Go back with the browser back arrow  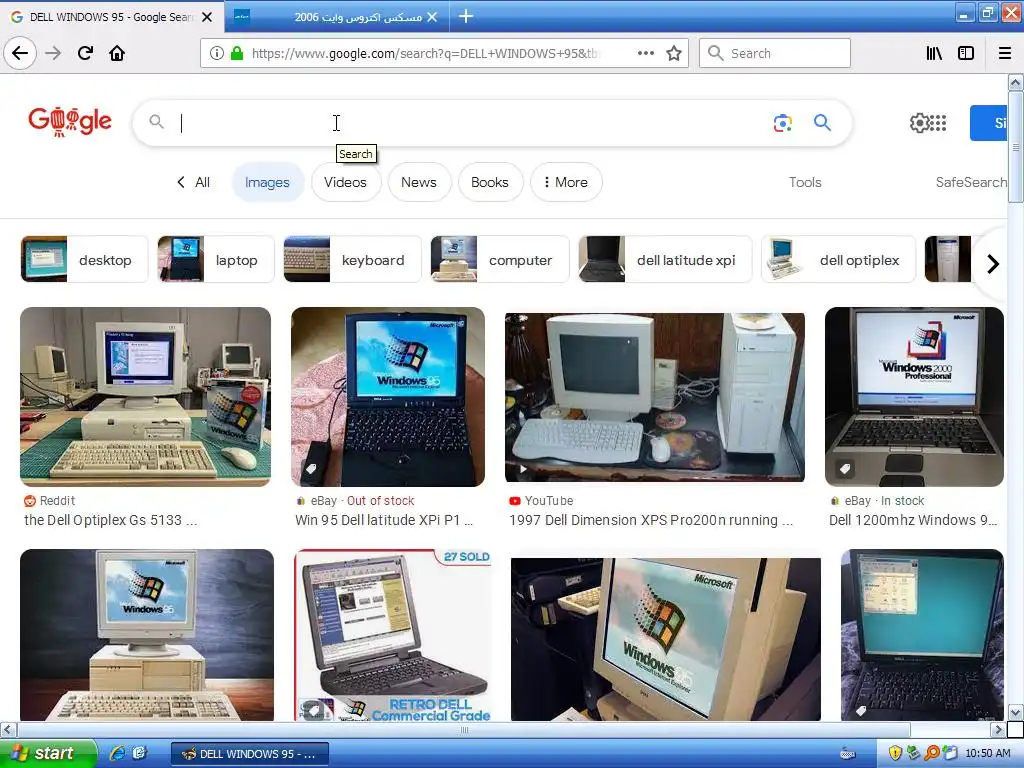(x=20, y=53)
